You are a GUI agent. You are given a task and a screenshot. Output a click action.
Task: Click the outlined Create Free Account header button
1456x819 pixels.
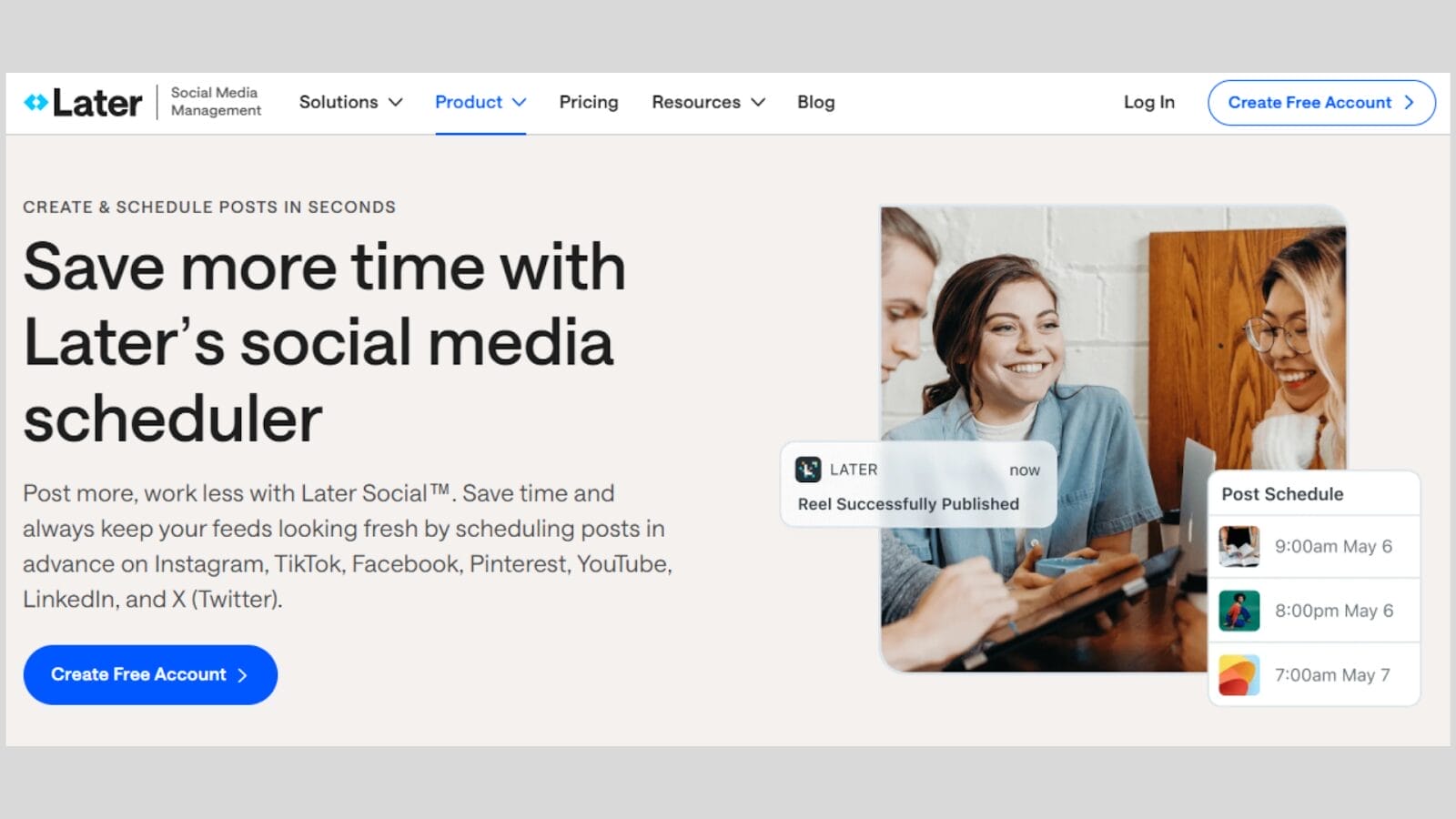1321,103
